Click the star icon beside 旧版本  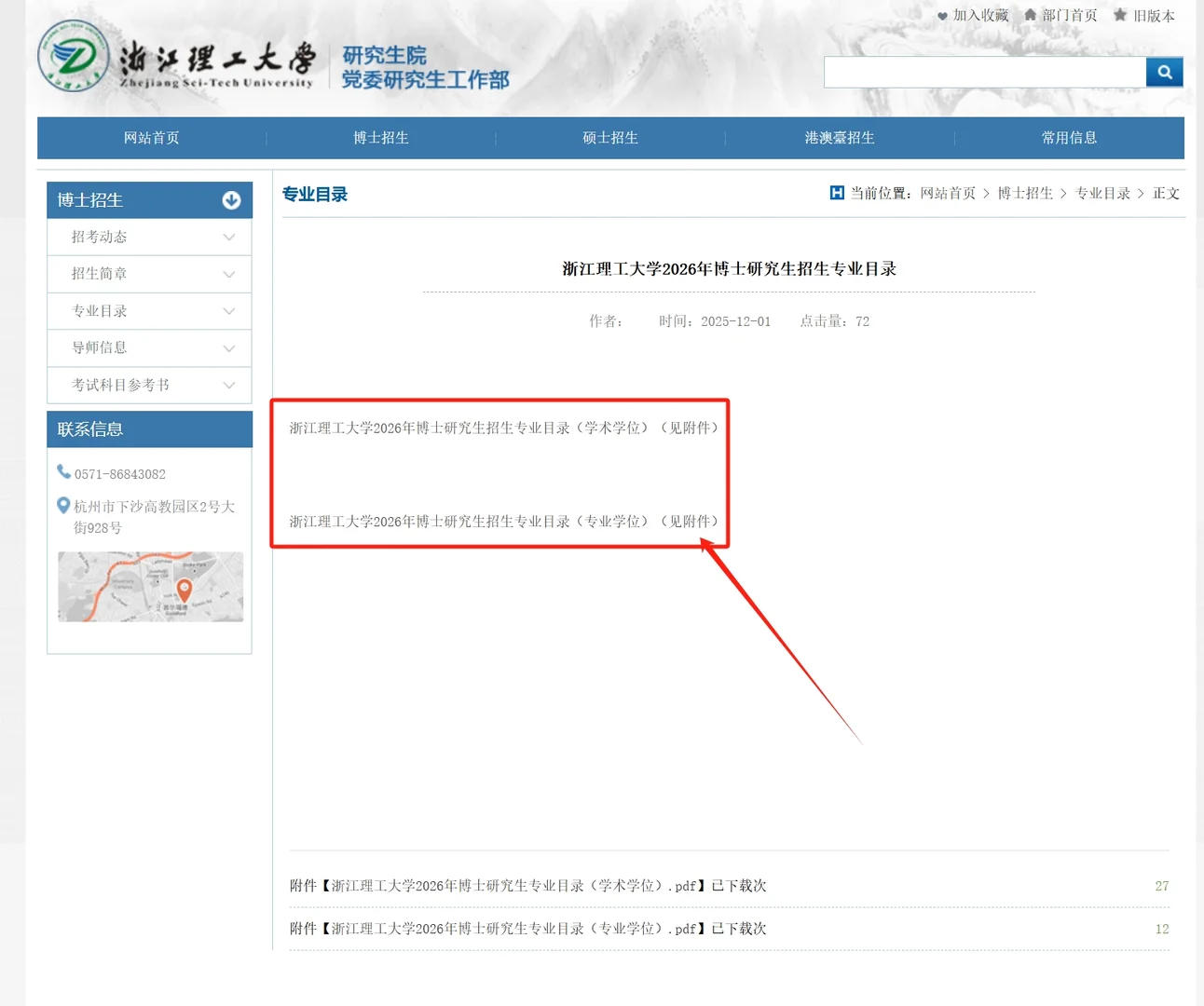click(x=1119, y=15)
